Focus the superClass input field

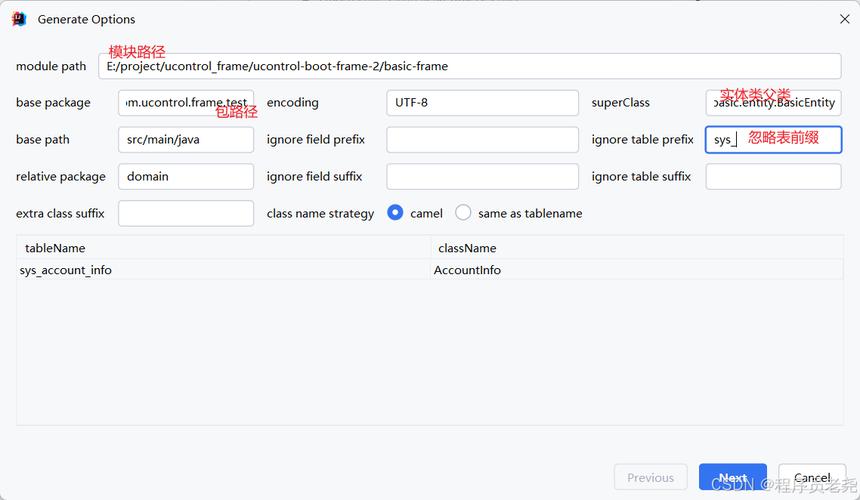pyautogui.click(x=773, y=103)
